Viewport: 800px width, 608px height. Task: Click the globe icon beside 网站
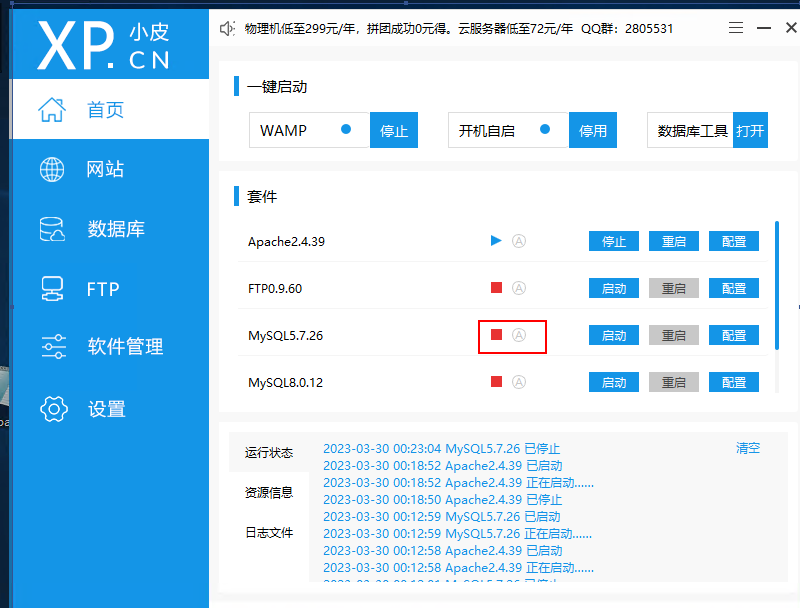pos(52,169)
